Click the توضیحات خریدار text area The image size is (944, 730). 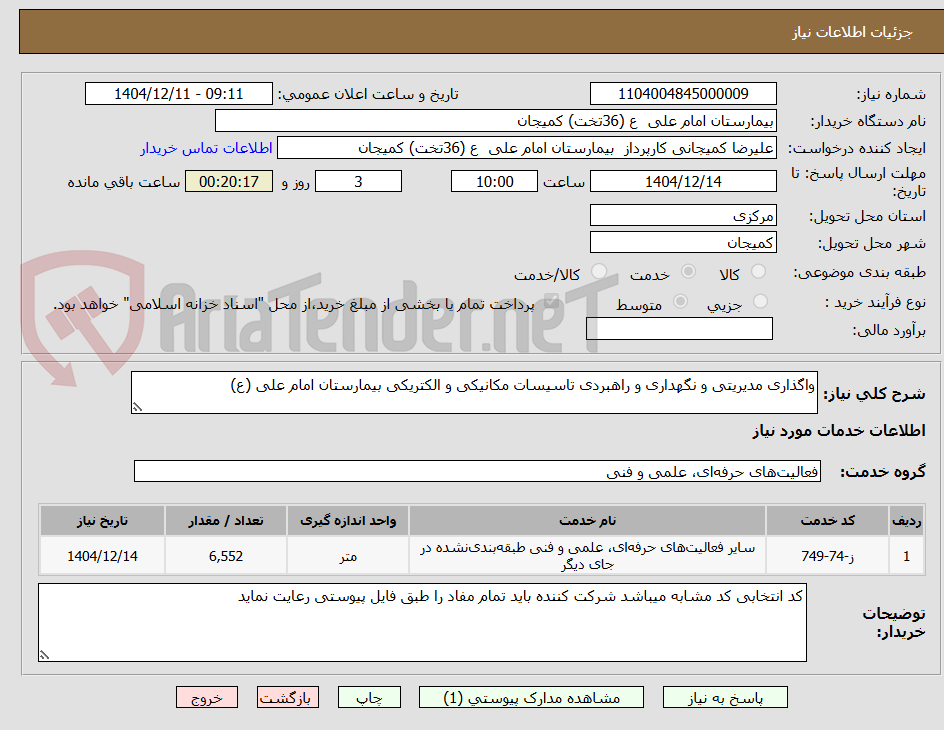422,622
